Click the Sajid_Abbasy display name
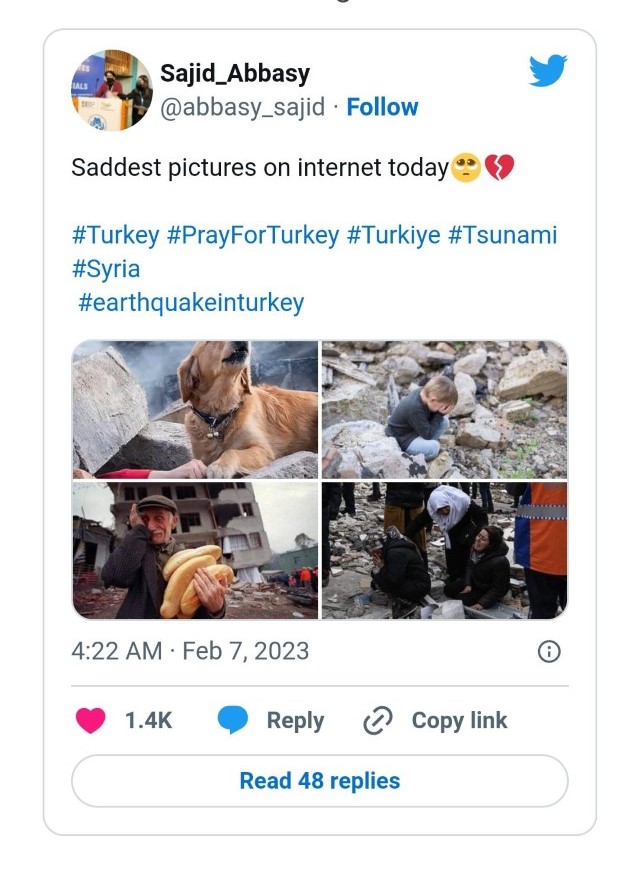Image resolution: width=640 pixels, height=892 pixels. click(x=235, y=73)
